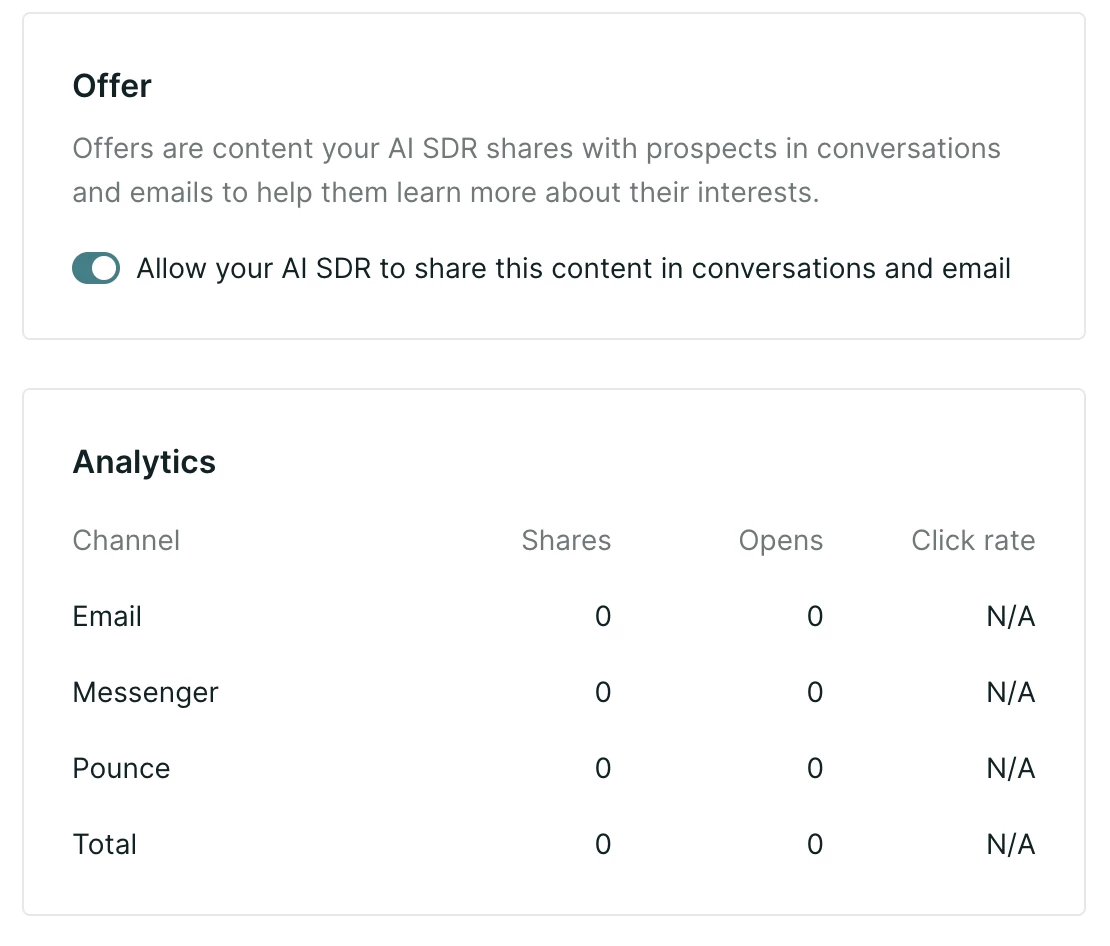1110x946 pixels.
Task: Click the Pounce opens count value
Action: click(x=816, y=768)
